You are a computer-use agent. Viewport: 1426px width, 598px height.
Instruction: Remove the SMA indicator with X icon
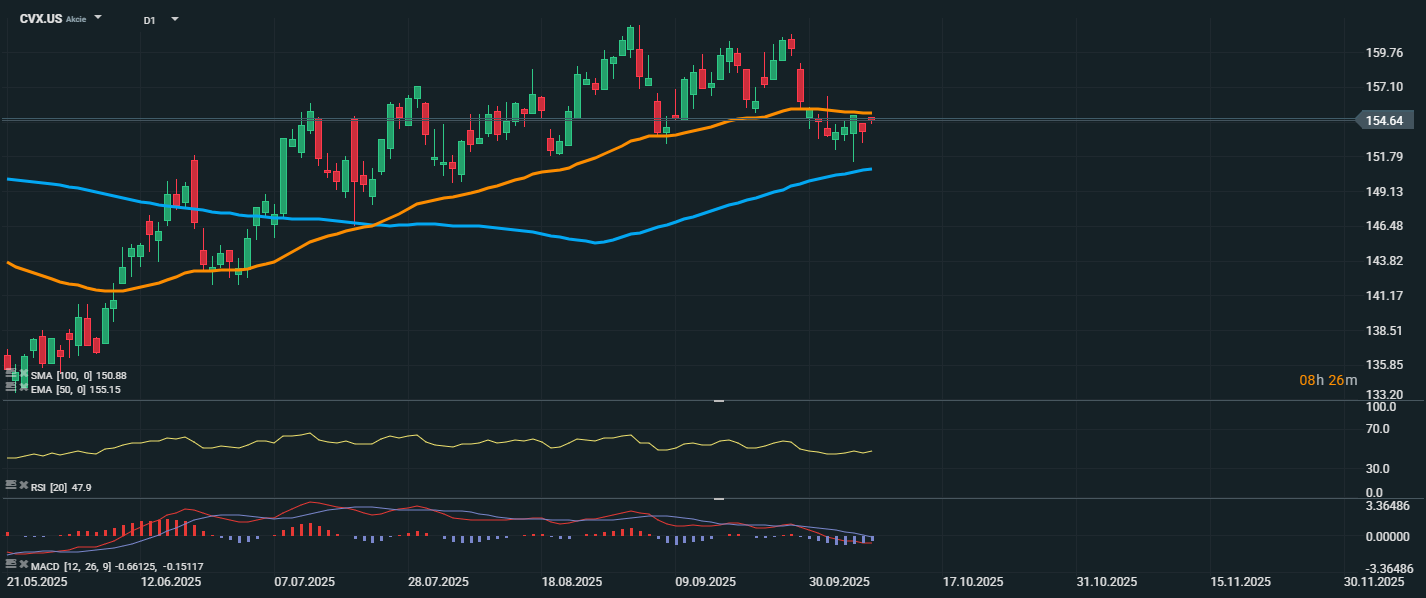coord(23,374)
